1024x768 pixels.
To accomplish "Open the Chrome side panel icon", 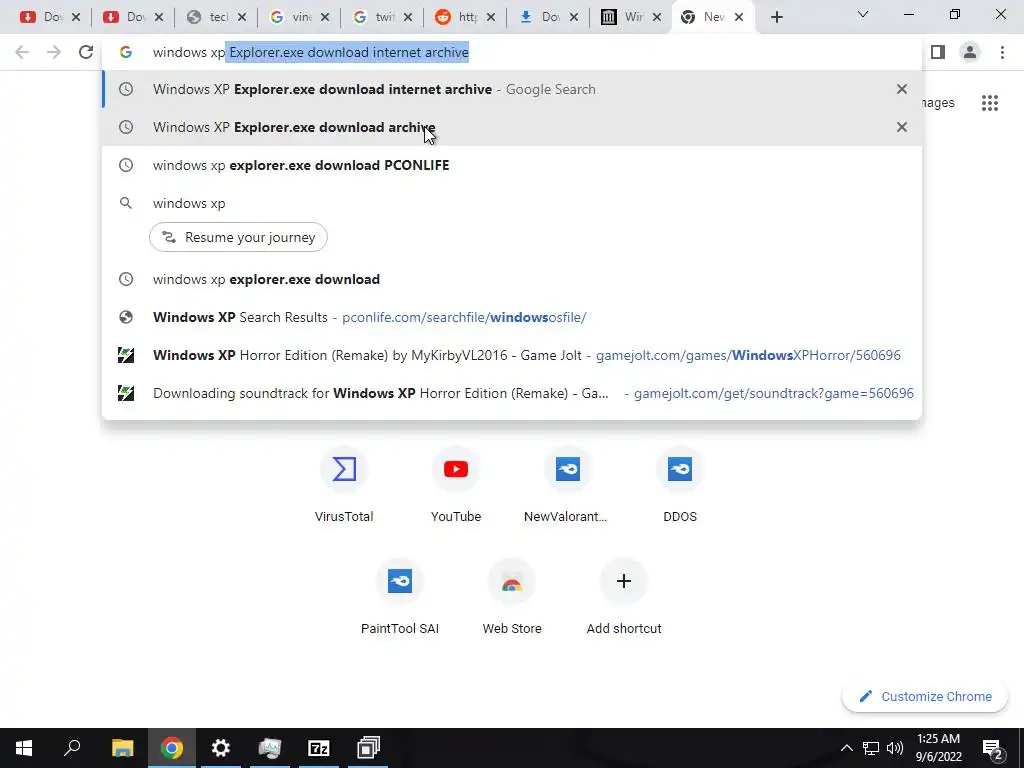I will 938,52.
